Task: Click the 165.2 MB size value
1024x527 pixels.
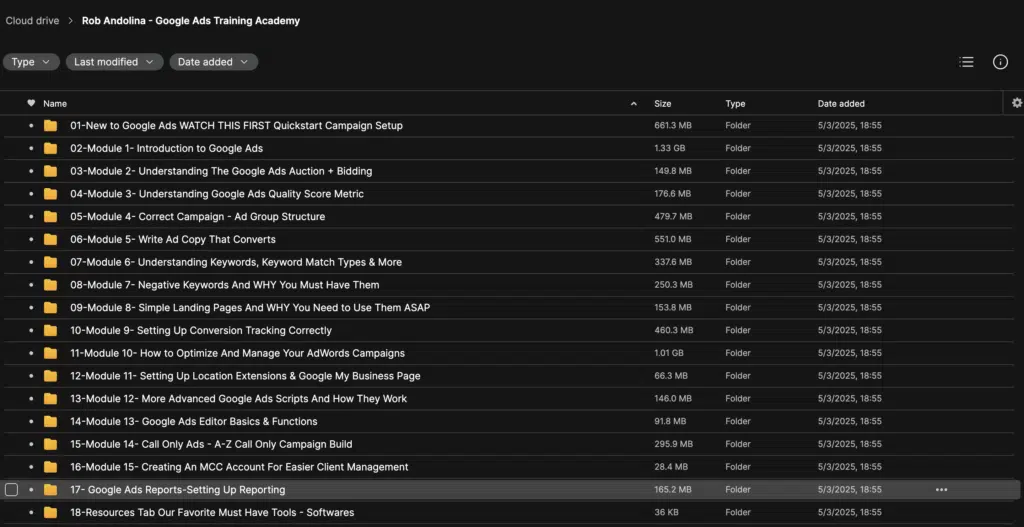Action: click(x=673, y=490)
